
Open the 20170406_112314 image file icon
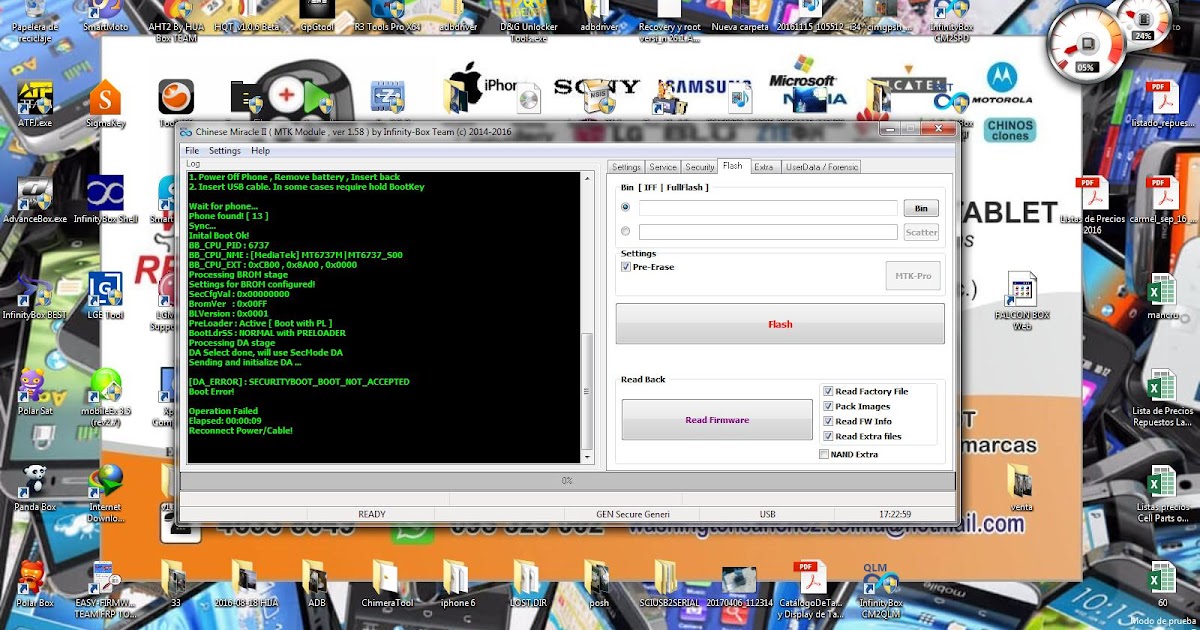pyautogui.click(x=738, y=583)
